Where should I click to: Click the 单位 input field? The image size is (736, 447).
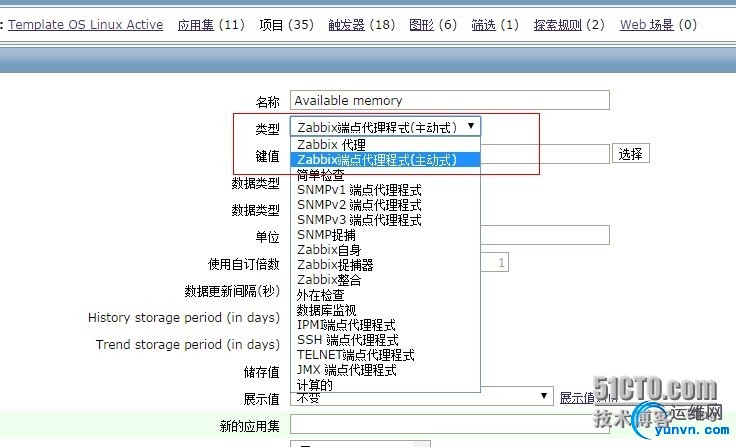click(545, 235)
